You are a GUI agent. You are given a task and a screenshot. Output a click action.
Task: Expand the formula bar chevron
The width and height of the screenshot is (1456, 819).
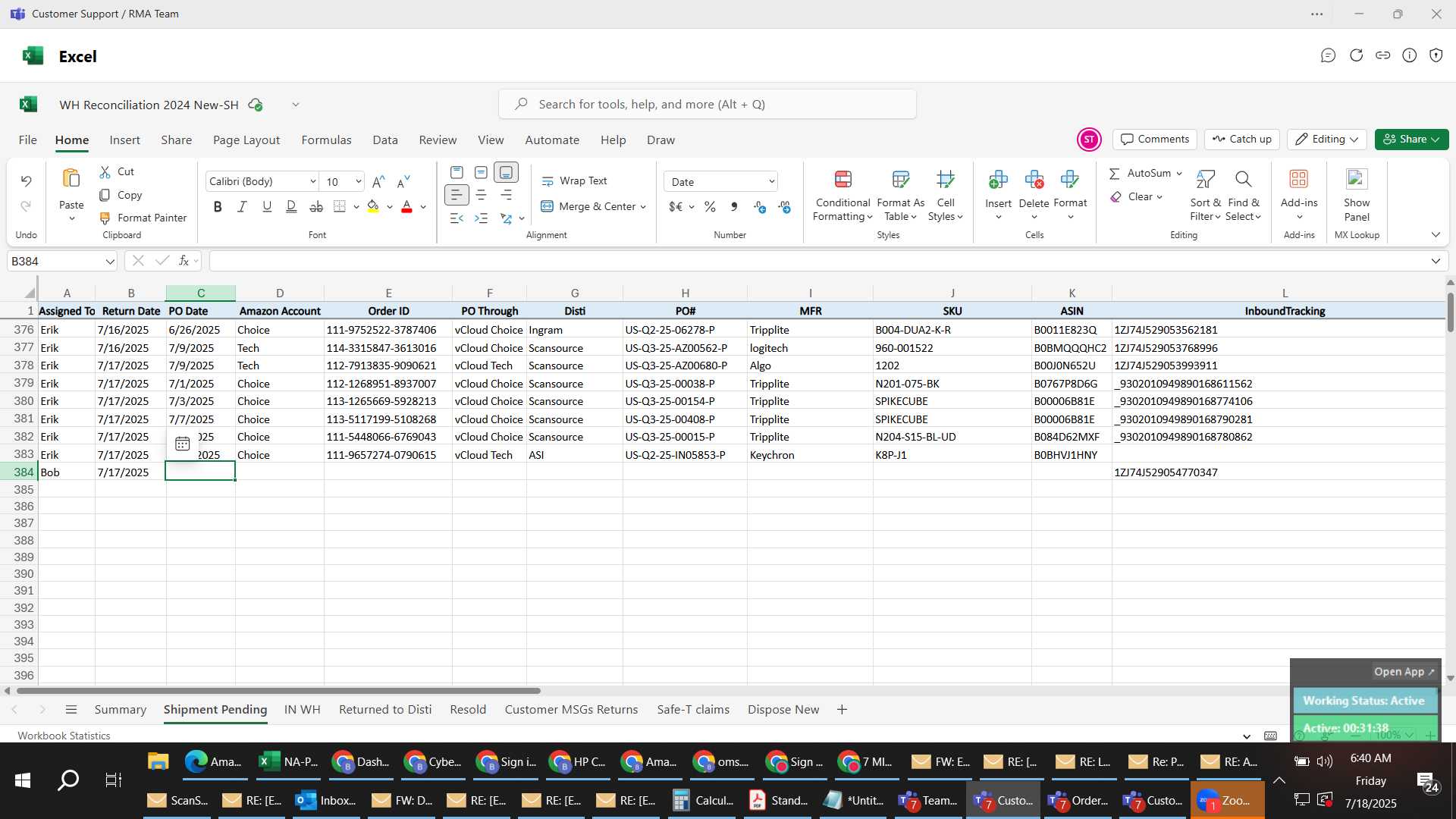1435,262
